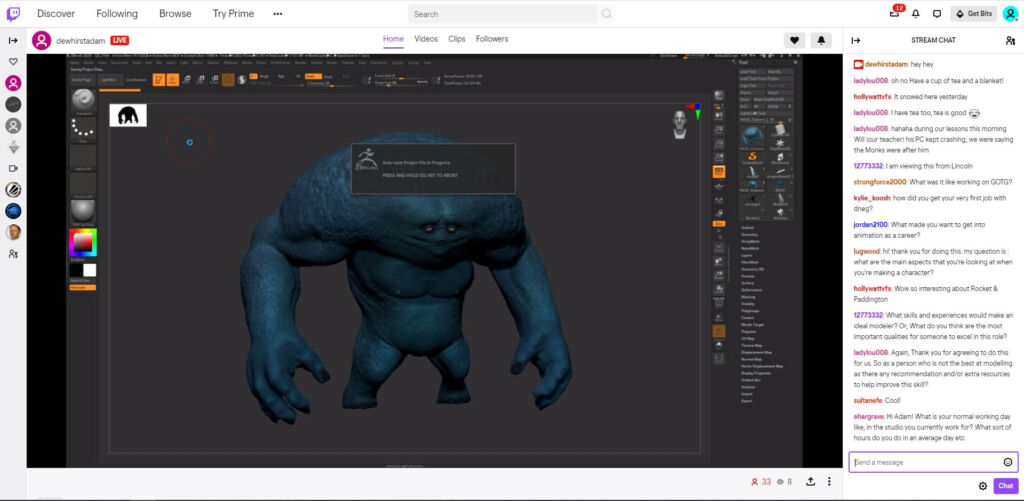The image size is (1024, 501).
Task: Open Prime loot icon with 12 badge
Action: coord(895,13)
